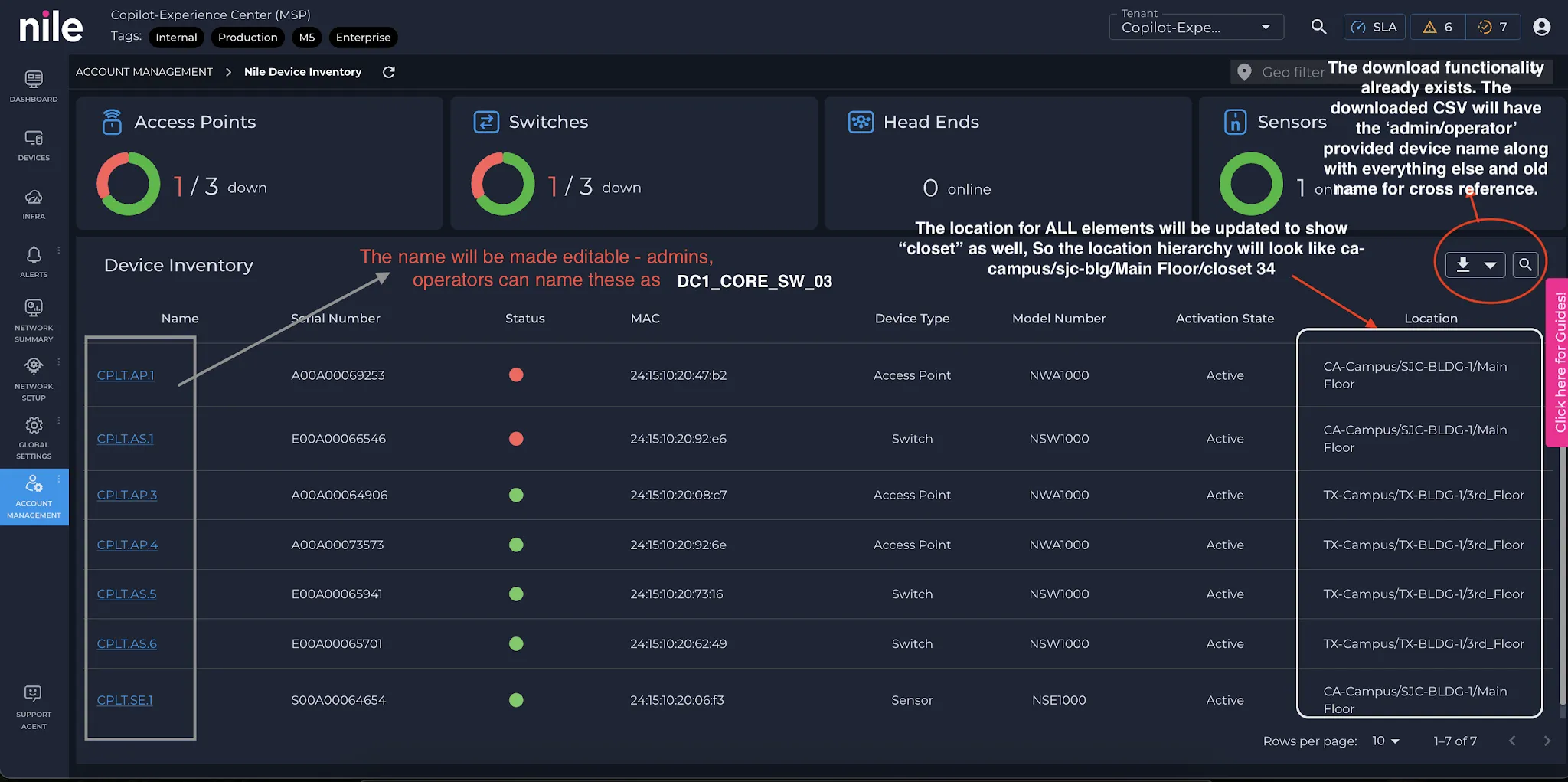Viewport: 1568px width, 782px height.
Task: Click the Nile logo
Action: [51, 28]
